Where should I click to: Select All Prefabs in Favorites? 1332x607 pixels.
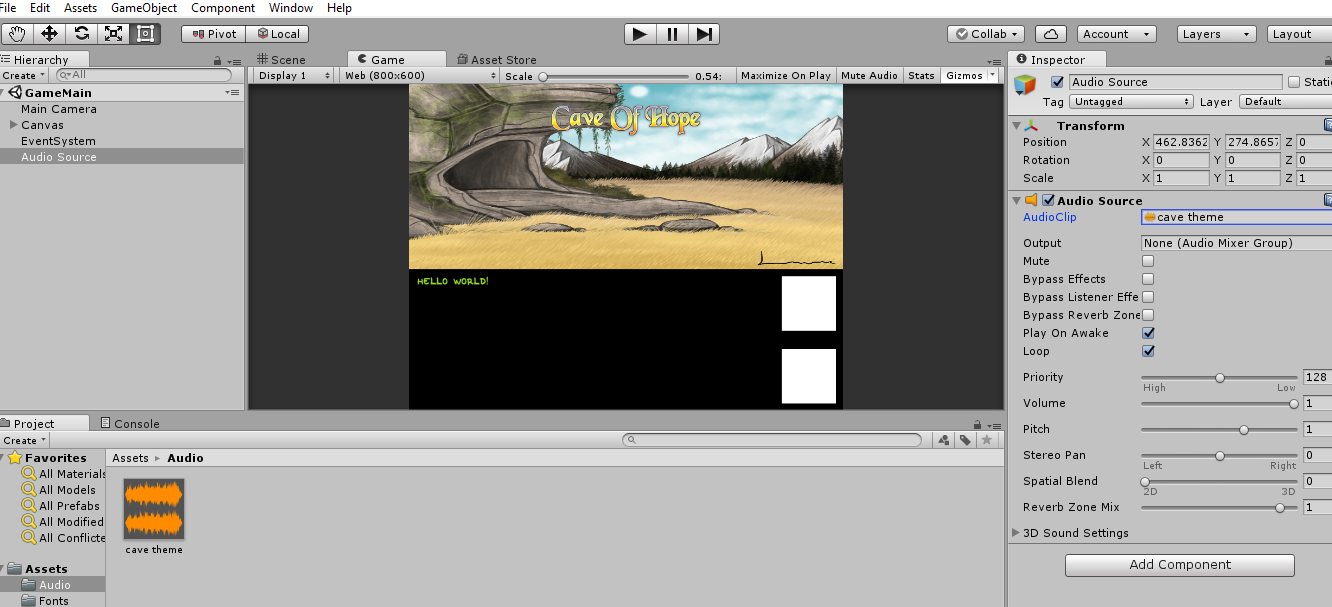coord(61,506)
